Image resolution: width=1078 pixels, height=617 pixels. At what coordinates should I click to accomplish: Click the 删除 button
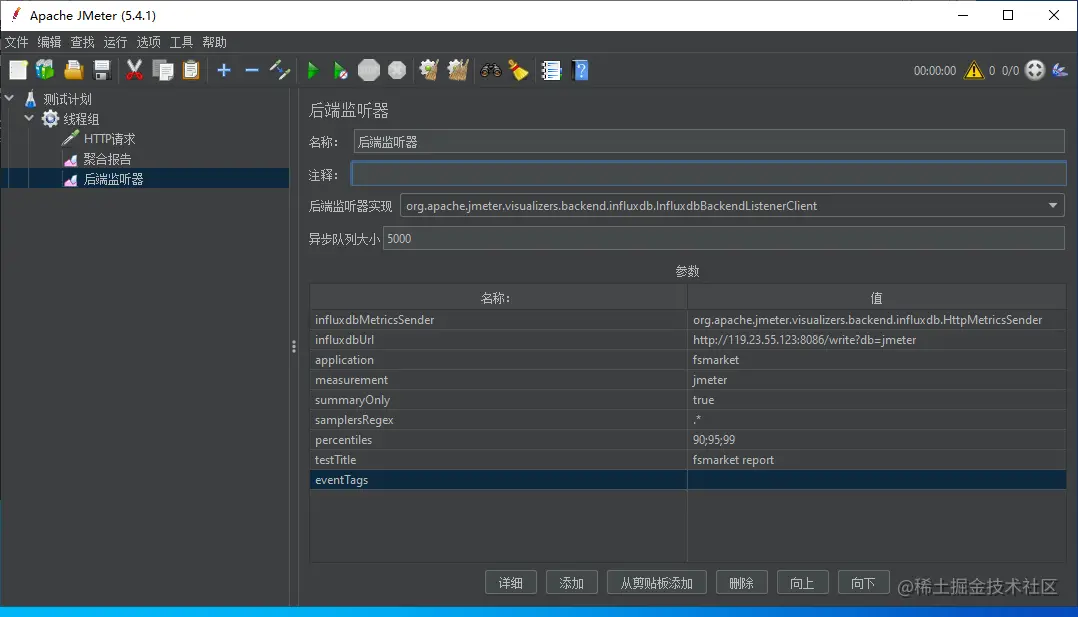coord(741,583)
